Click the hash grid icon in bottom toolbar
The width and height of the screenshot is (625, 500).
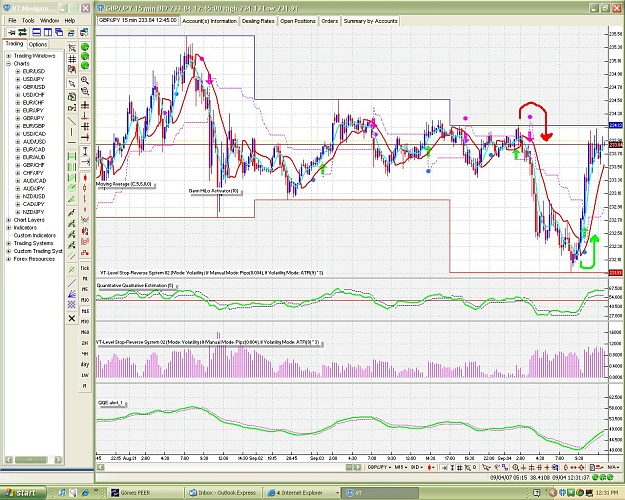coord(460,467)
